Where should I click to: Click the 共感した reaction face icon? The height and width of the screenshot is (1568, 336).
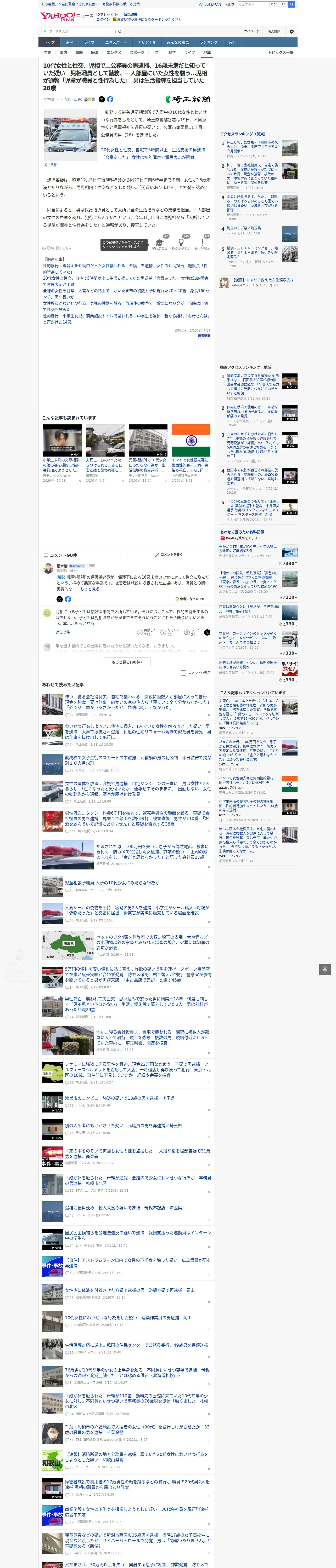click(x=140, y=632)
